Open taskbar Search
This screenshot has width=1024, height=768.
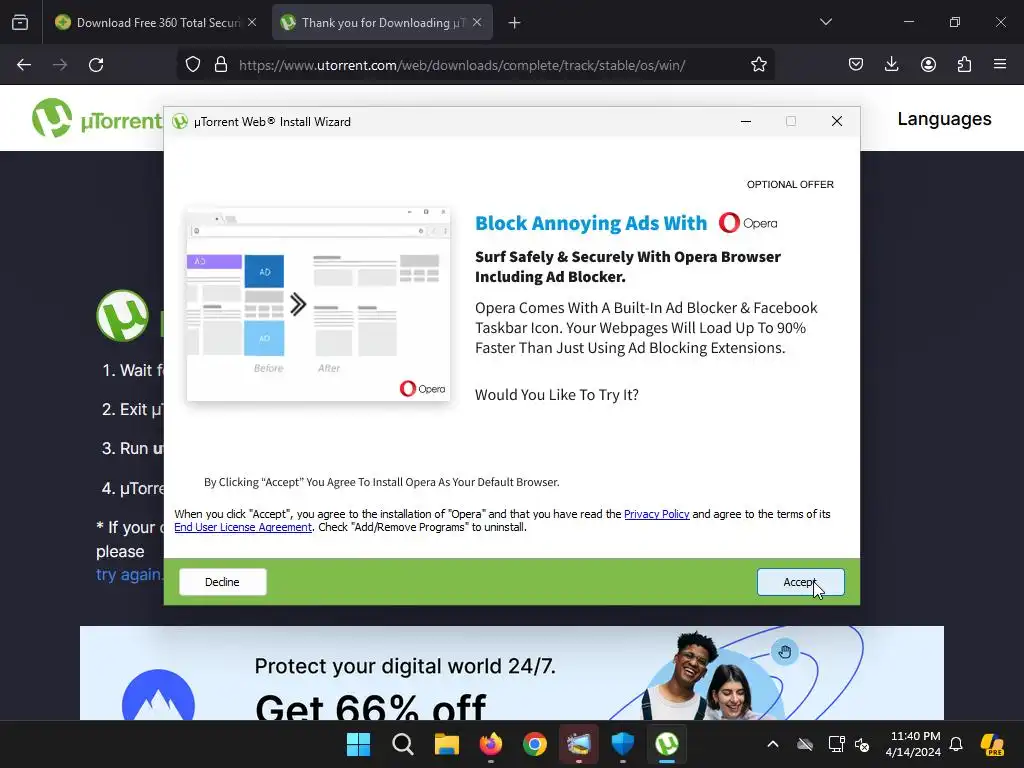403,744
